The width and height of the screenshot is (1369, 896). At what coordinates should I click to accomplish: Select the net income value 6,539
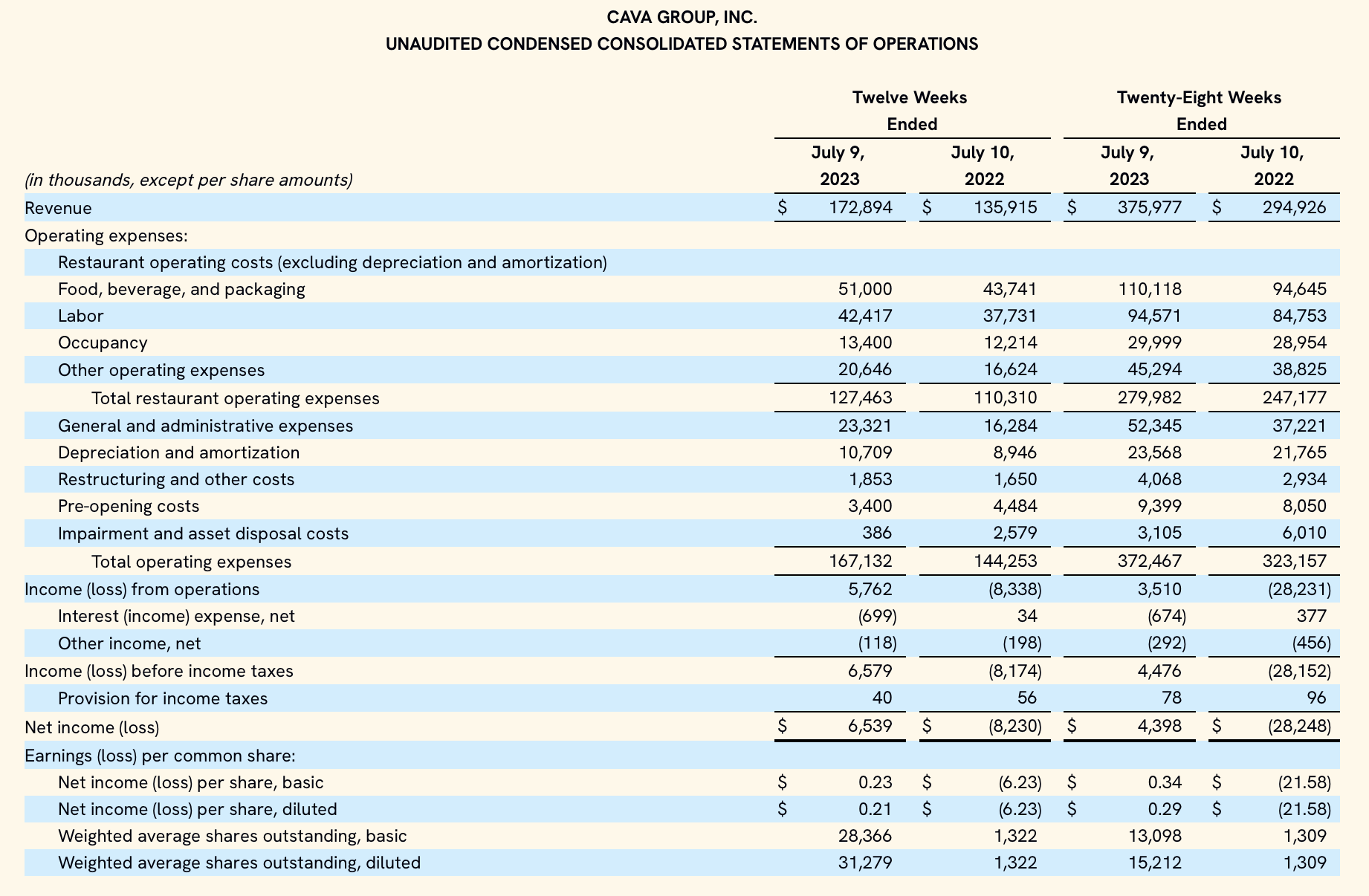point(870,726)
